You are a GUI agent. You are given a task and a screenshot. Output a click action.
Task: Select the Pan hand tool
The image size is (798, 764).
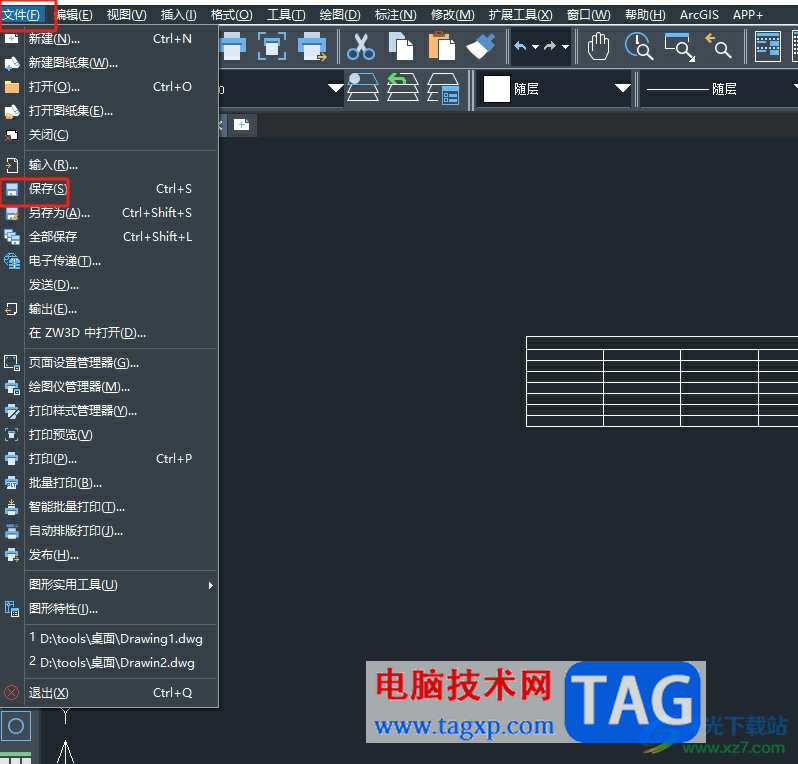tap(598, 47)
